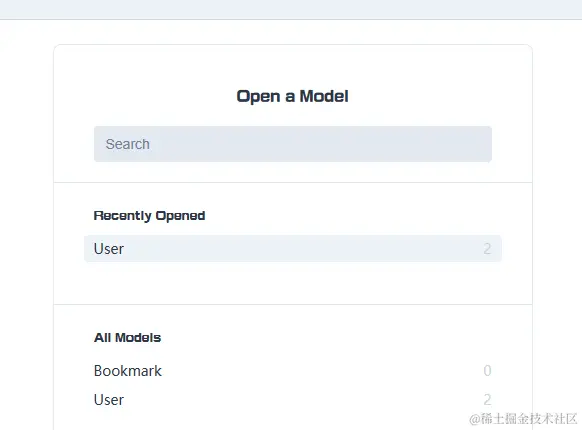Viewport: 582px width, 430px height.
Task: Click right end of the Search box
Action: pyautogui.click(x=479, y=144)
